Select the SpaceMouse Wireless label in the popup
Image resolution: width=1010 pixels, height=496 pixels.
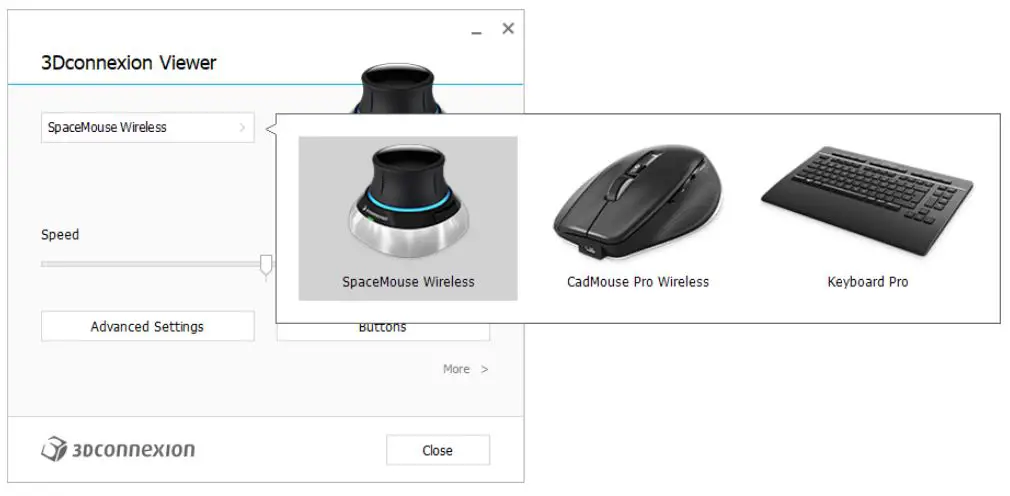point(408,281)
